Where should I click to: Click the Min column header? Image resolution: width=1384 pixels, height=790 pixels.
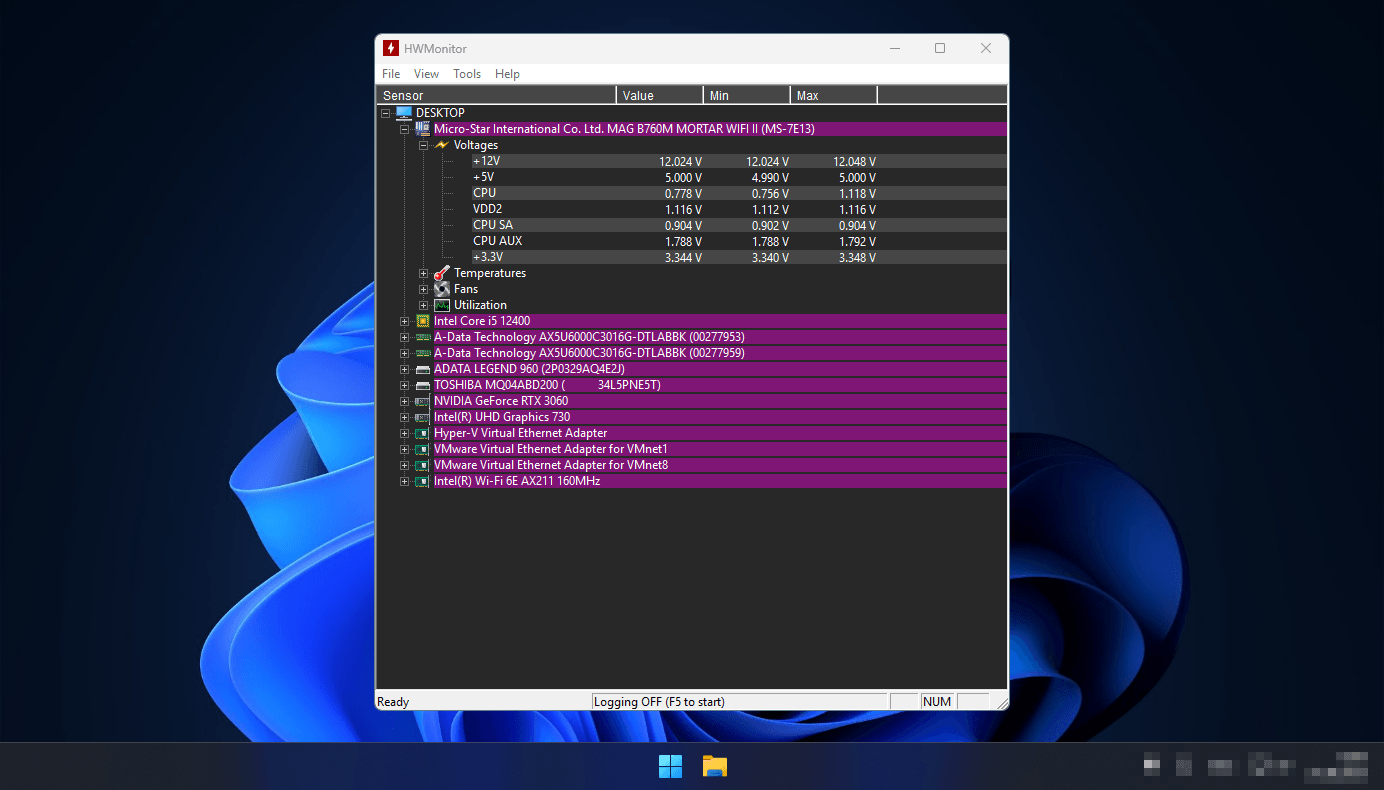tap(747, 95)
